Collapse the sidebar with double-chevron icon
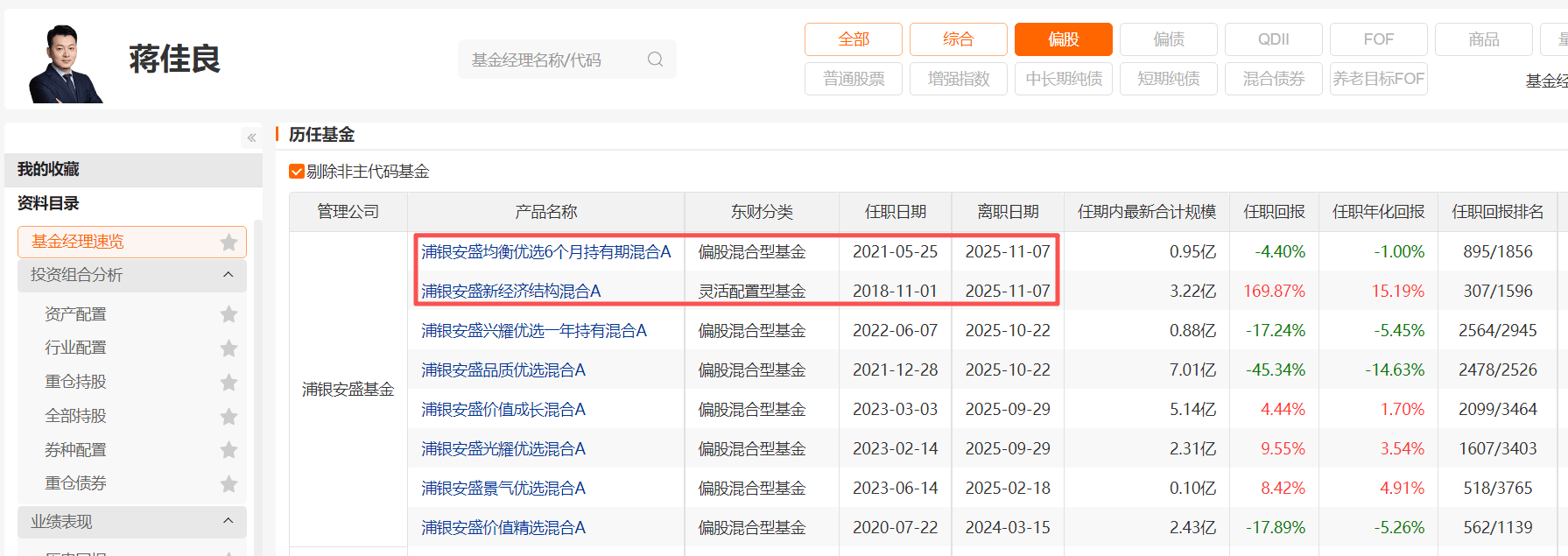The image size is (1568, 556). click(x=251, y=137)
